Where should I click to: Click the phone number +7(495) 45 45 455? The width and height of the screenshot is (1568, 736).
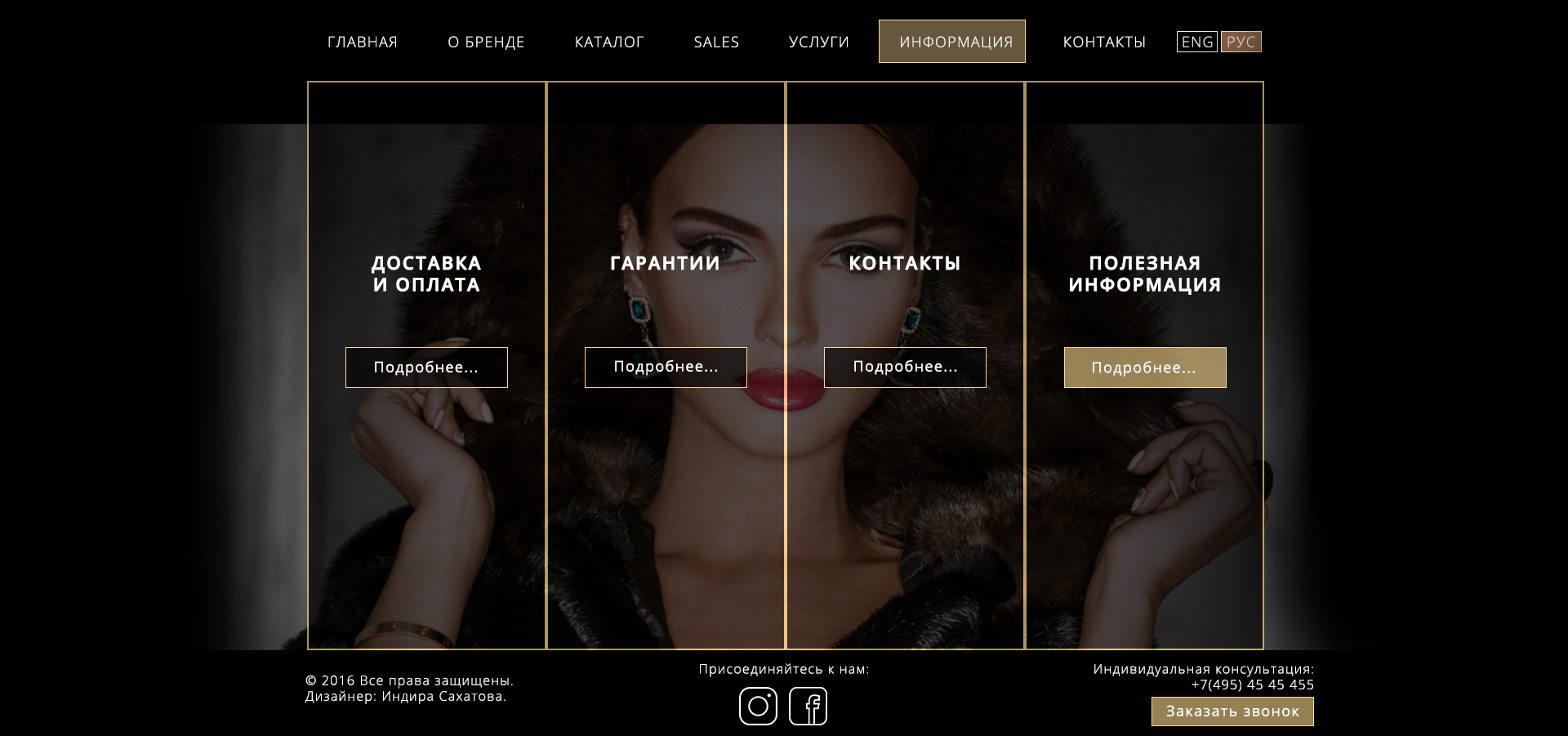click(x=1253, y=685)
